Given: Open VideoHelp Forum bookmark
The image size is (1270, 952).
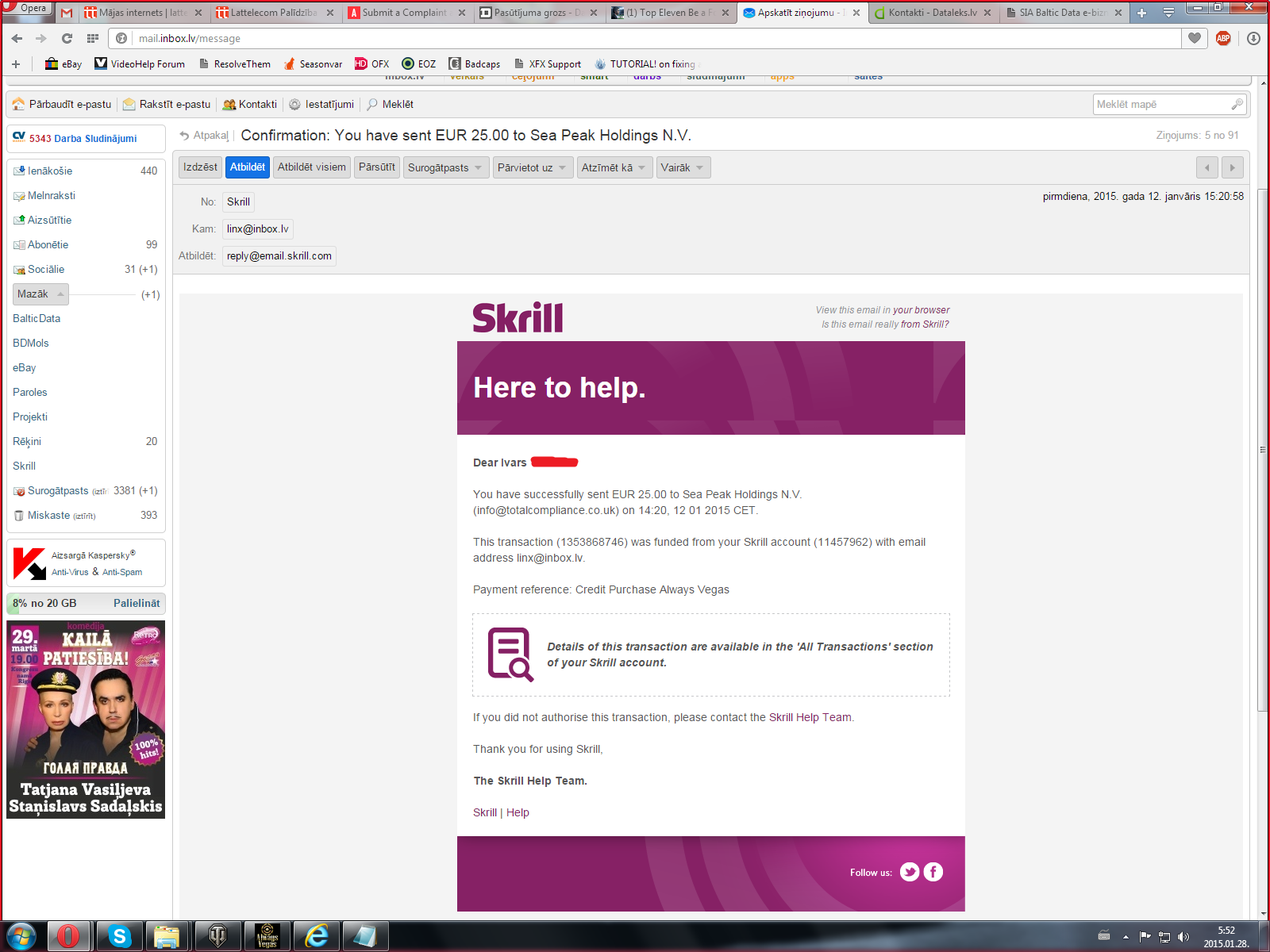Looking at the screenshot, I should (x=140, y=63).
